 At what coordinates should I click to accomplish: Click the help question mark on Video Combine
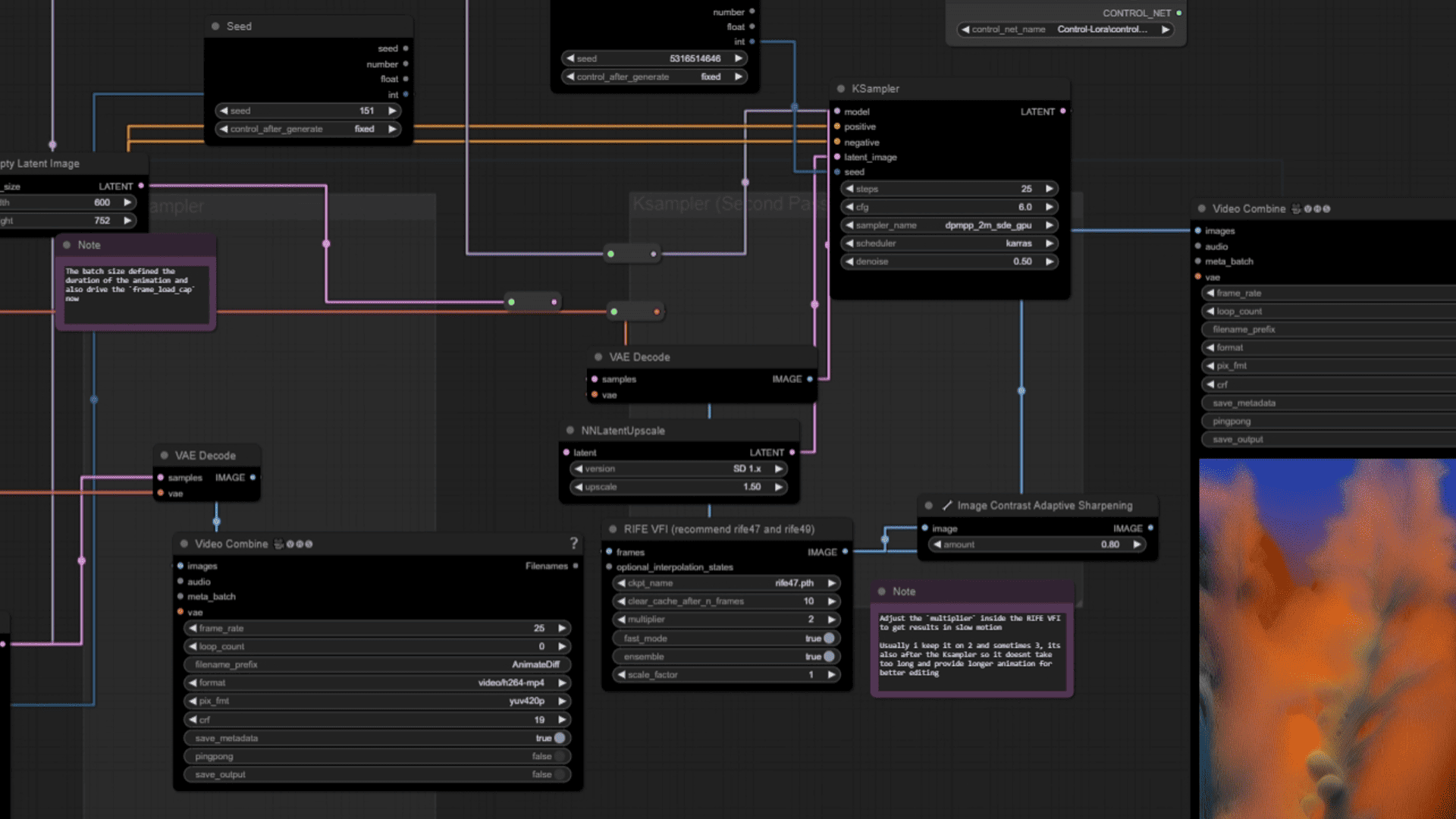(x=574, y=543)
